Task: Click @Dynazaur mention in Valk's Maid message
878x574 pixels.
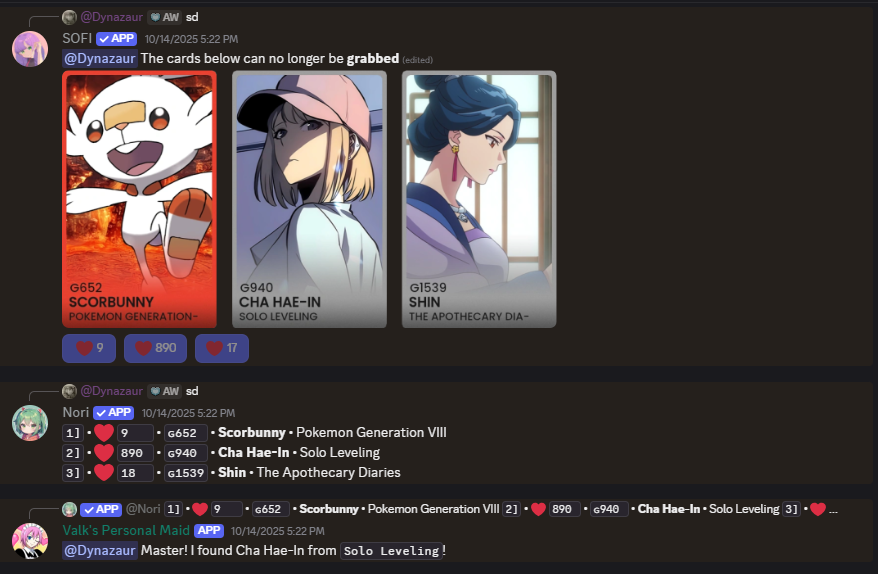Action: click(100, 550)
